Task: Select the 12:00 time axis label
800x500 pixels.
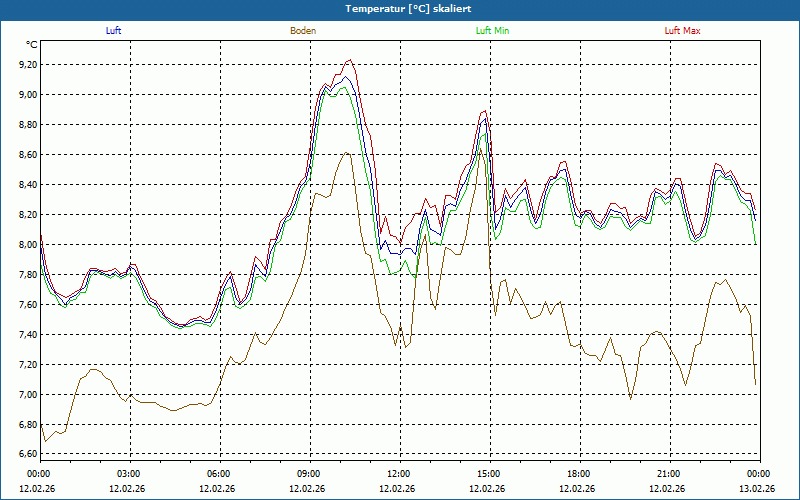Action: point(399,474)
